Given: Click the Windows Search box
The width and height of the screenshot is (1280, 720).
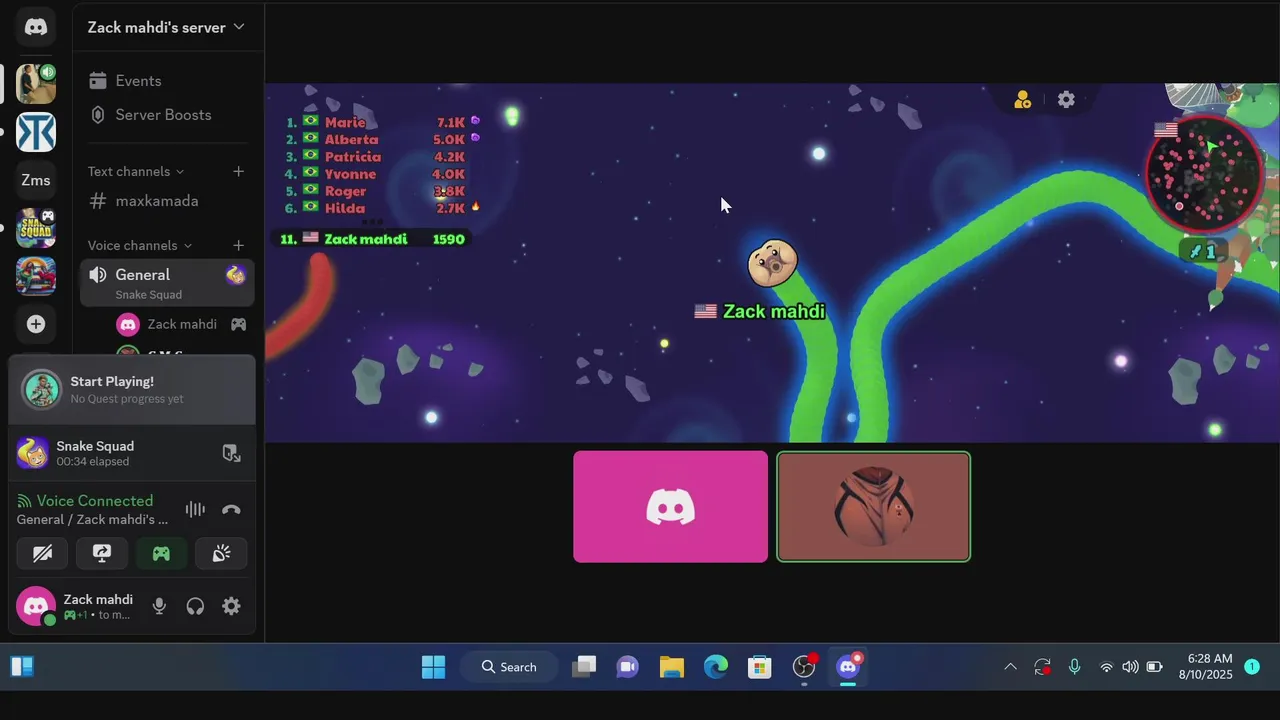Looking at the screenshot, I should 509,667.
